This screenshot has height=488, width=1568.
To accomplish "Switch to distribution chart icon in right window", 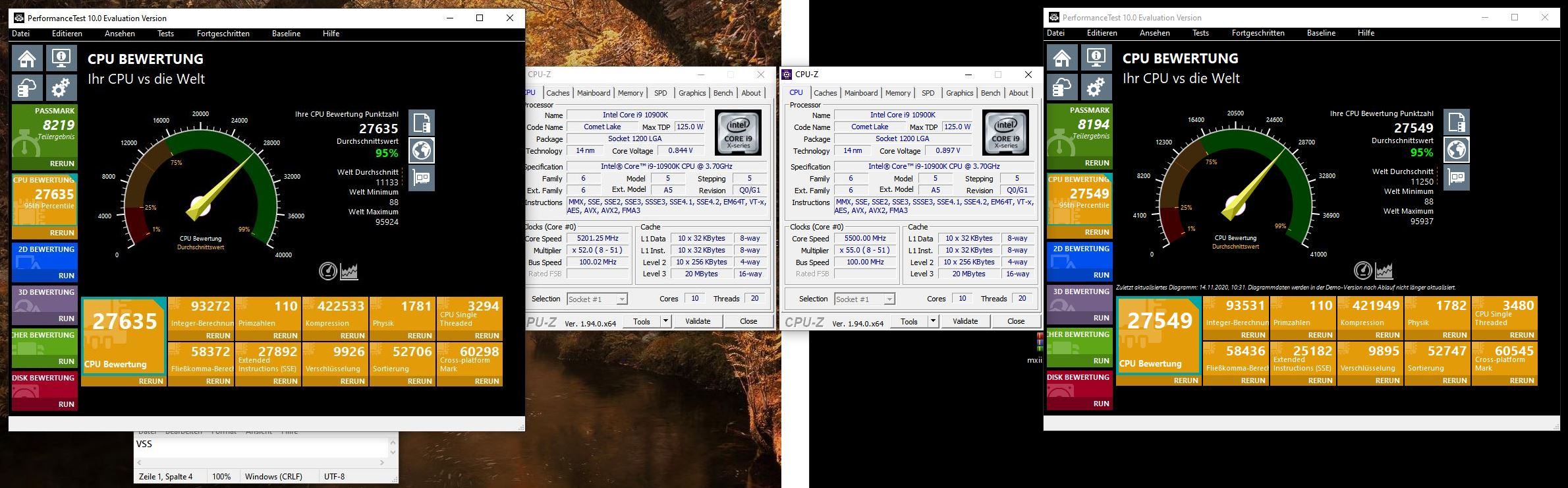I will [1384, 270].
